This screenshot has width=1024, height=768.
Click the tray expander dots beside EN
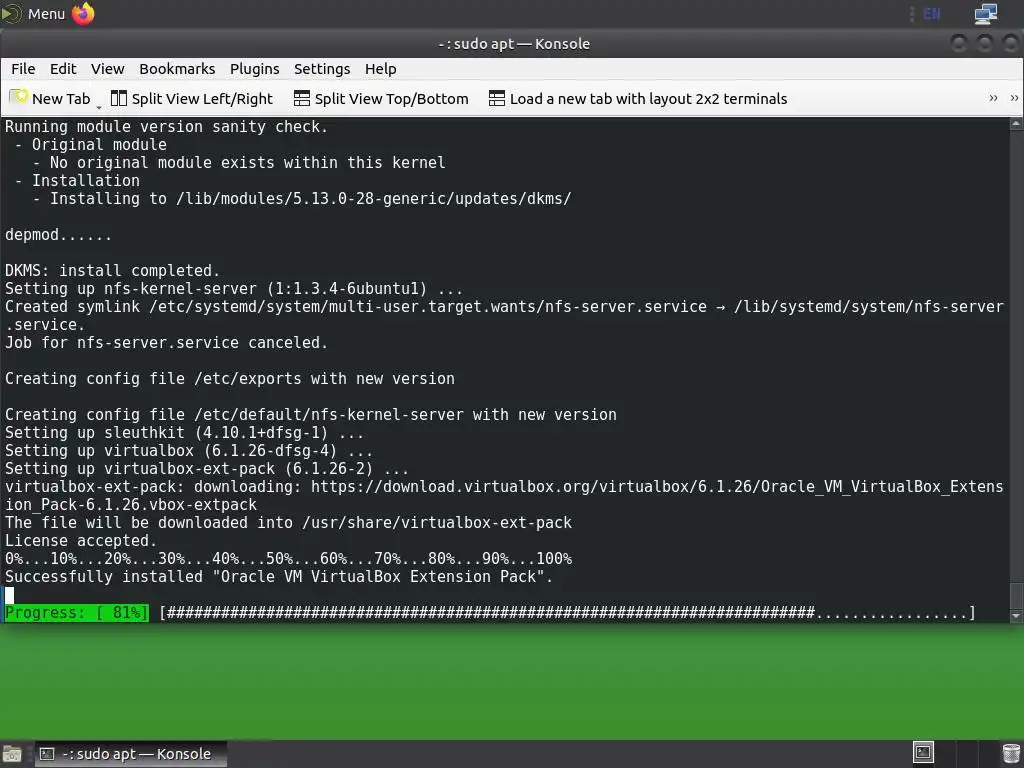pos(912,14)
